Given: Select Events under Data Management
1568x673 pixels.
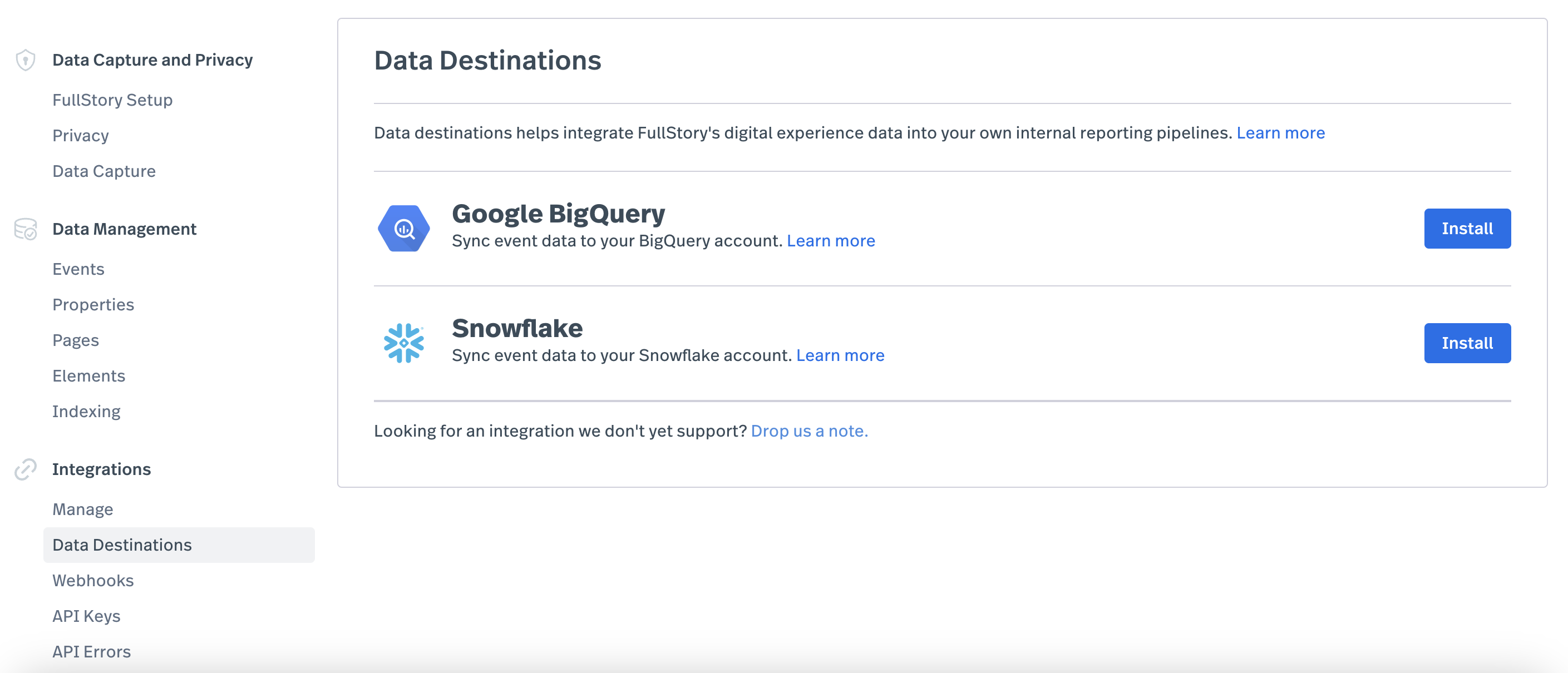Looking at the screenshot, I should click(x=78, y=269).
